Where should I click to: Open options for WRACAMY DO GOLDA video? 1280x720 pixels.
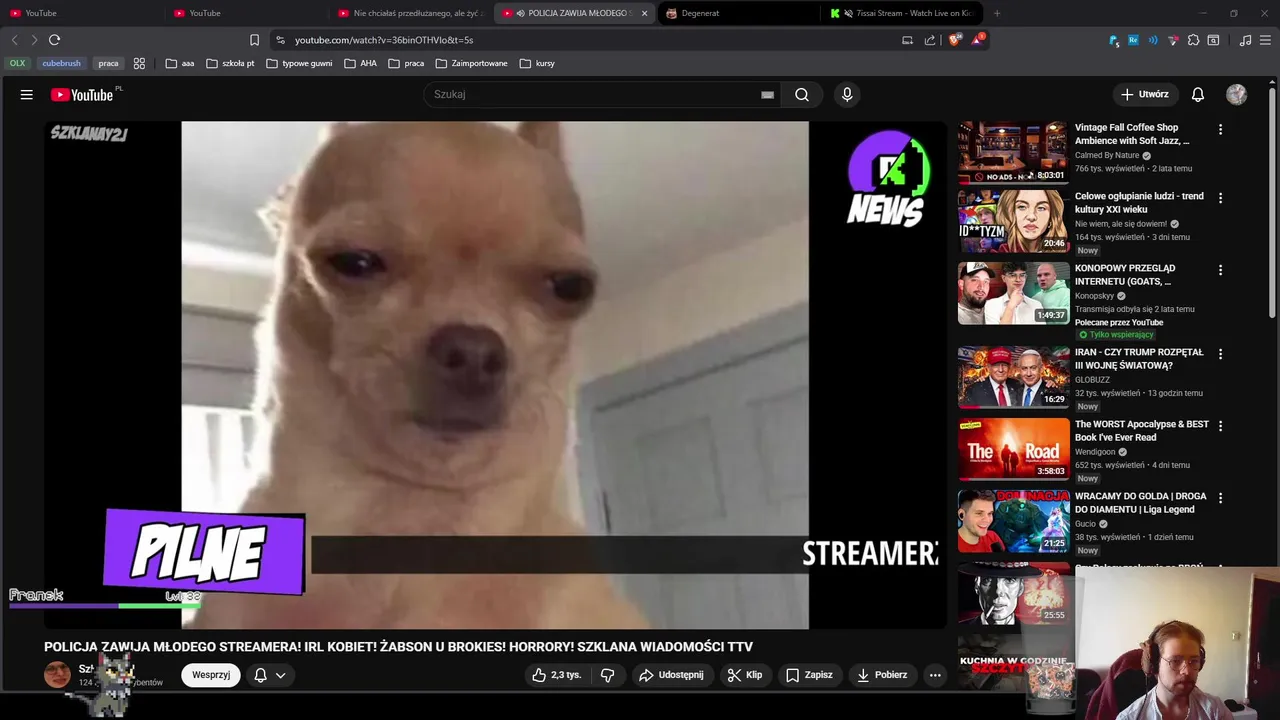click(1220, 498)
